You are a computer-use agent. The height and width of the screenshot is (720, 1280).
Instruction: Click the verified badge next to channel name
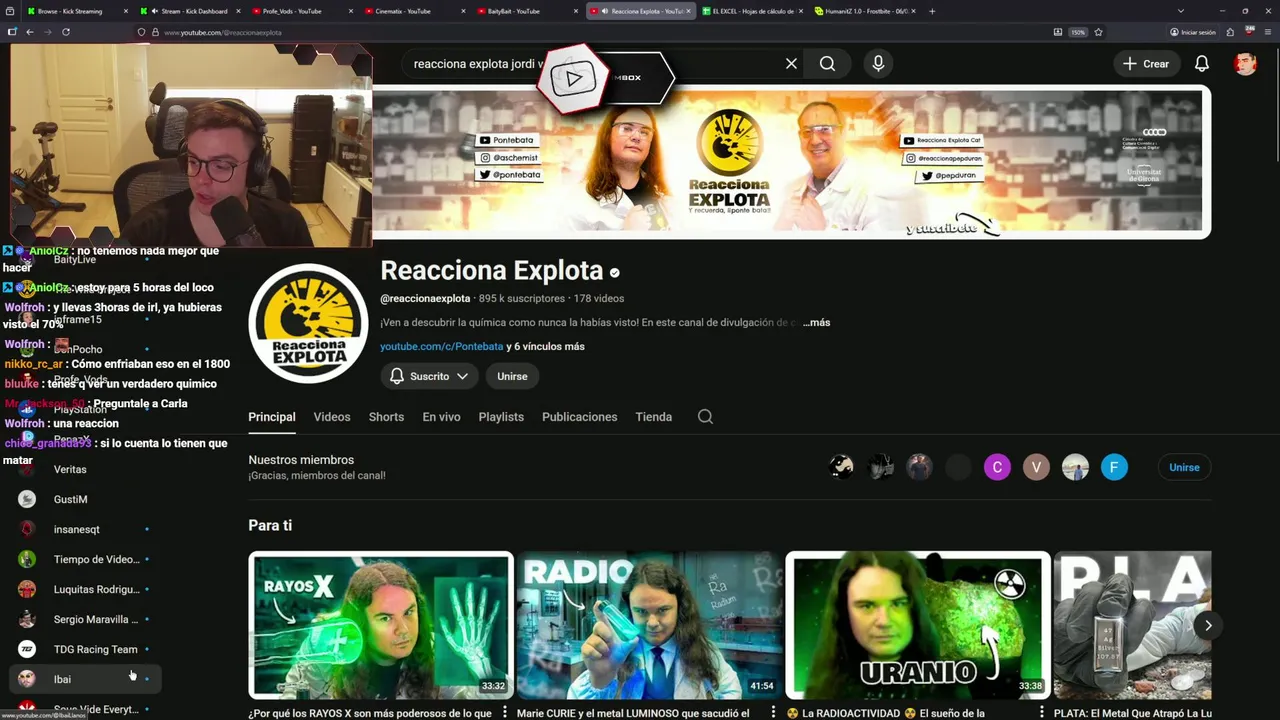coord(615,272)
